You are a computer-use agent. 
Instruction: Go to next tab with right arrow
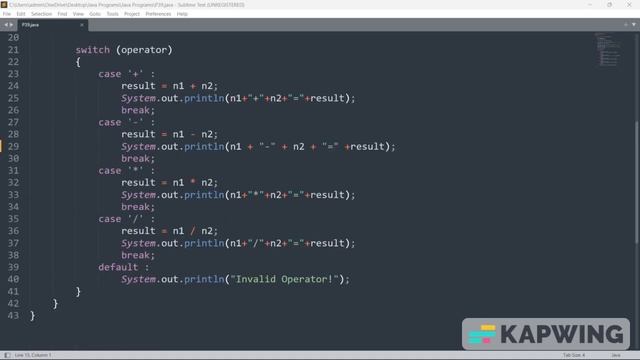(x=11, y=25)
